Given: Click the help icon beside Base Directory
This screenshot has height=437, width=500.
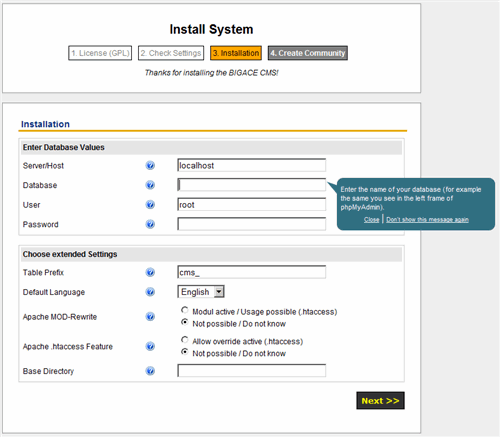Looking at the screenshot, I should point(150,371).
